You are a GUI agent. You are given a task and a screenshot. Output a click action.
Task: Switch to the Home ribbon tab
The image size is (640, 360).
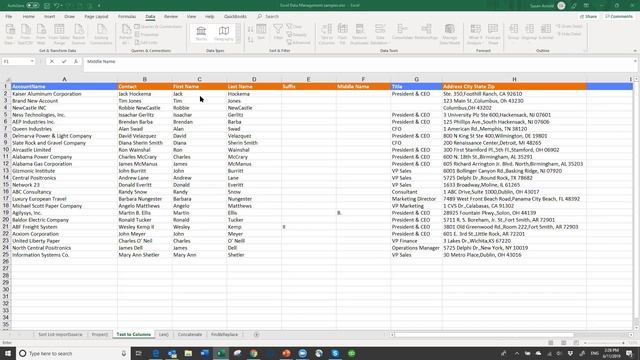(x=28, y=16)
